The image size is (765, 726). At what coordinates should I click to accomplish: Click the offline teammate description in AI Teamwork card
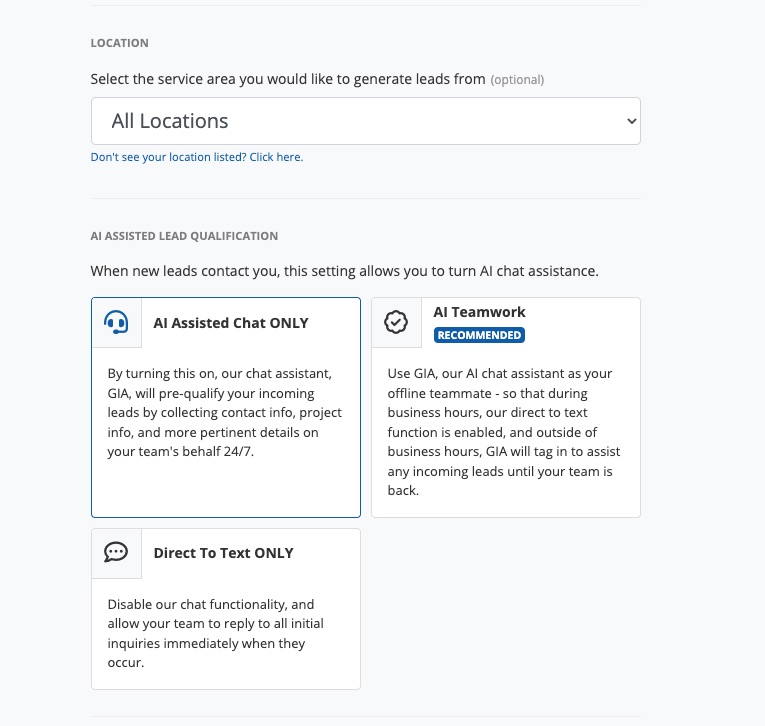(504, 431)
